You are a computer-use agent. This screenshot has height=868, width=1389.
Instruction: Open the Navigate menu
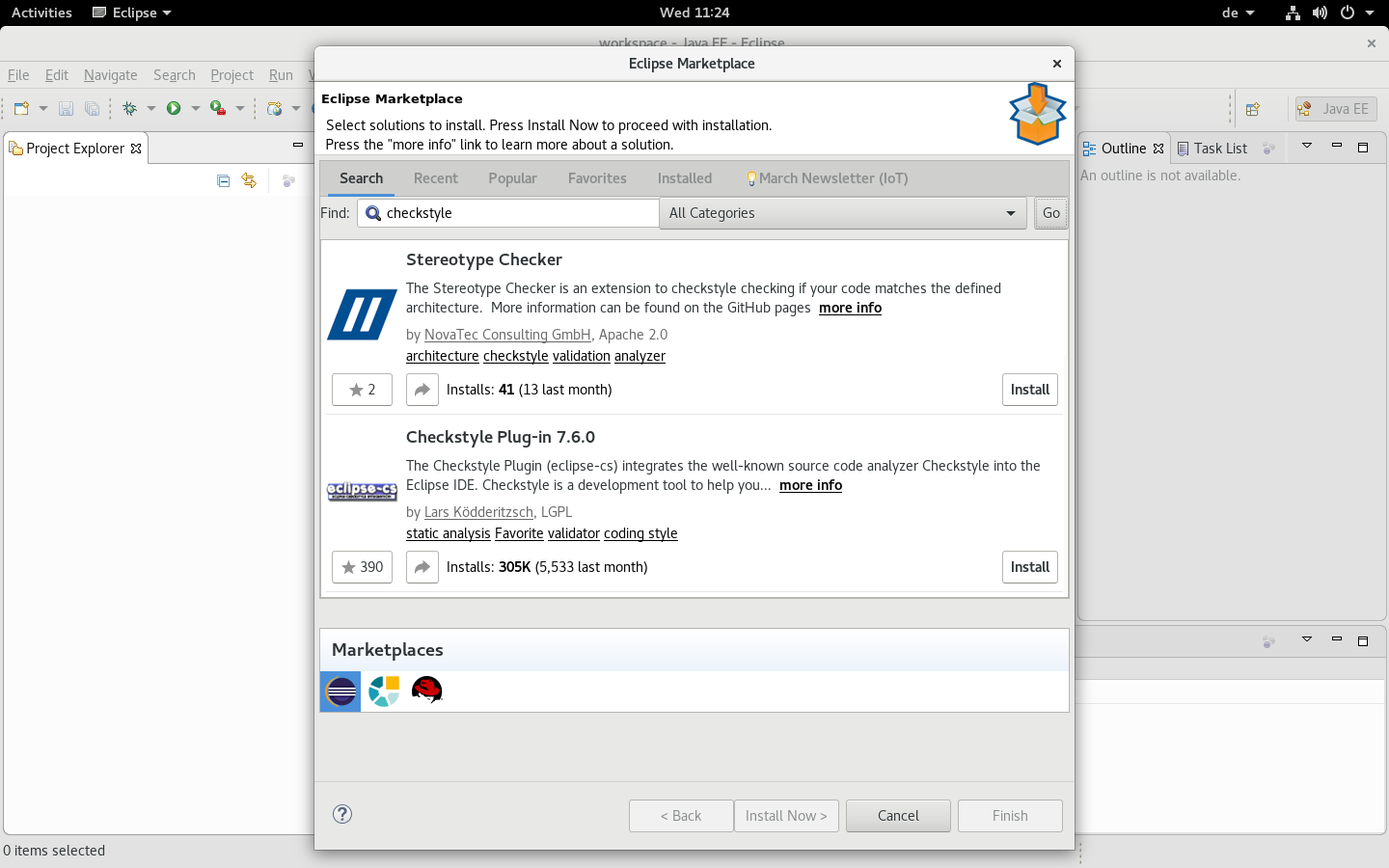[x=110, y=75]
